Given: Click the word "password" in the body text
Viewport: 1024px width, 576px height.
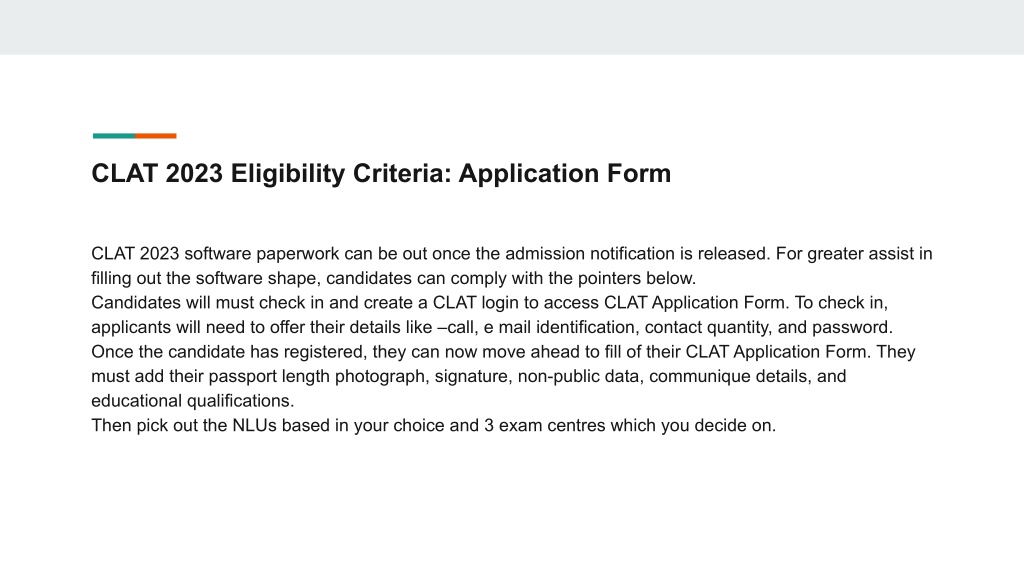Looking at the screenshot, I should click(x=850, y=327).
